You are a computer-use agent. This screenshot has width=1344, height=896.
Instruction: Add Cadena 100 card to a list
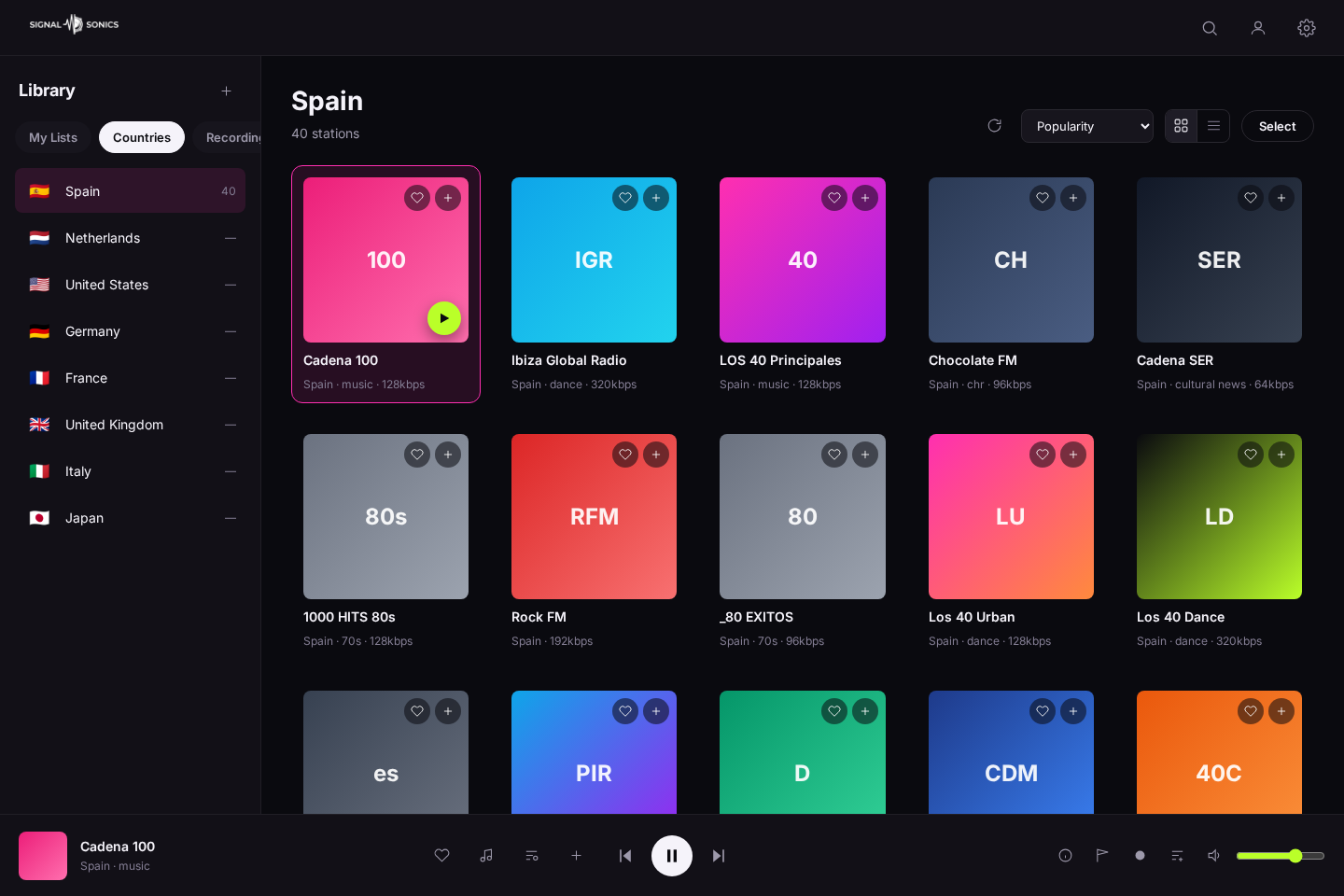click(448, 198)
